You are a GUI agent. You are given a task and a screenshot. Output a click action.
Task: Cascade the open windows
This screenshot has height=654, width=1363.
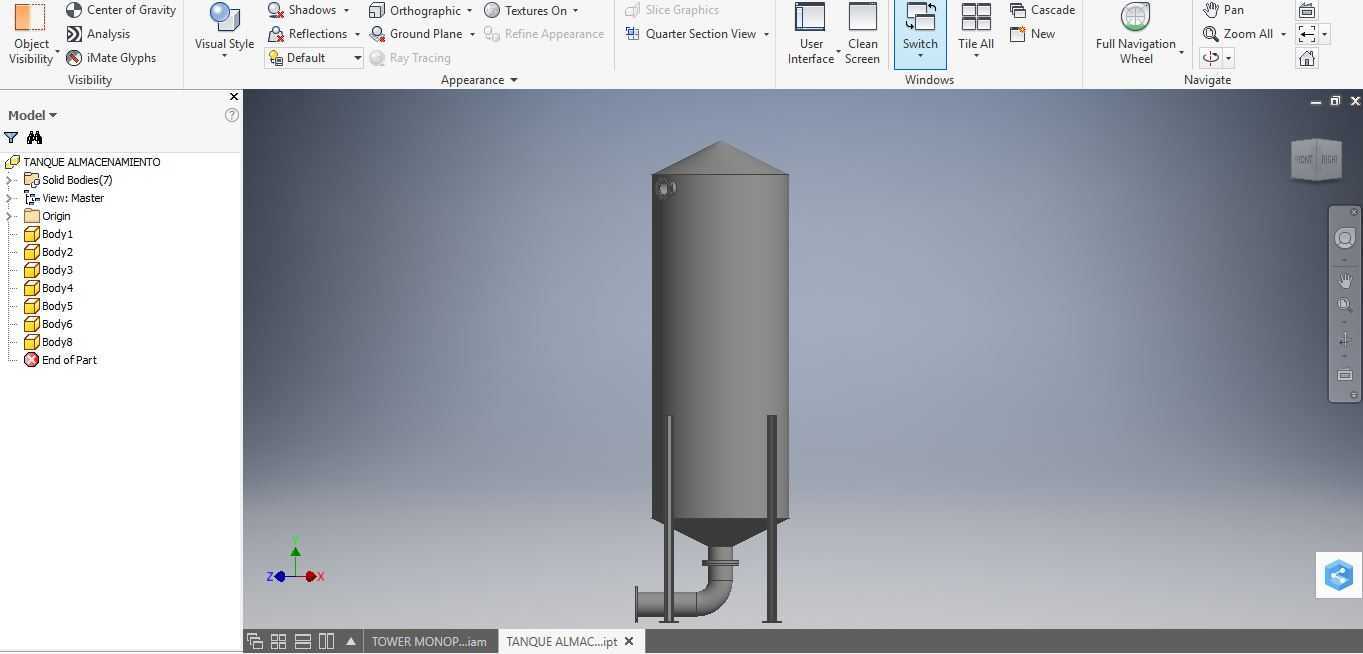[1042, 10]
